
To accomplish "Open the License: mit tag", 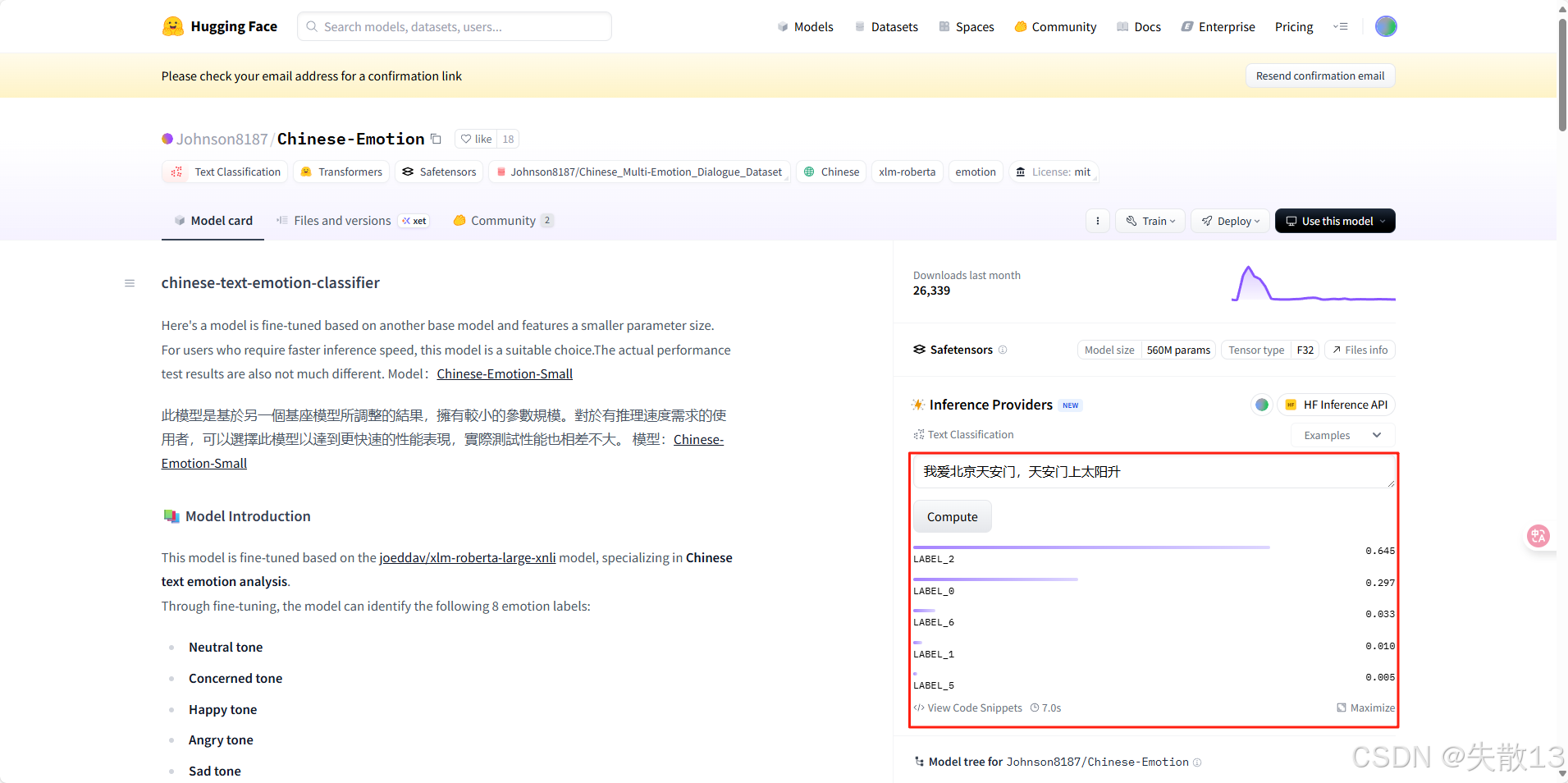I will (1054, 172).
